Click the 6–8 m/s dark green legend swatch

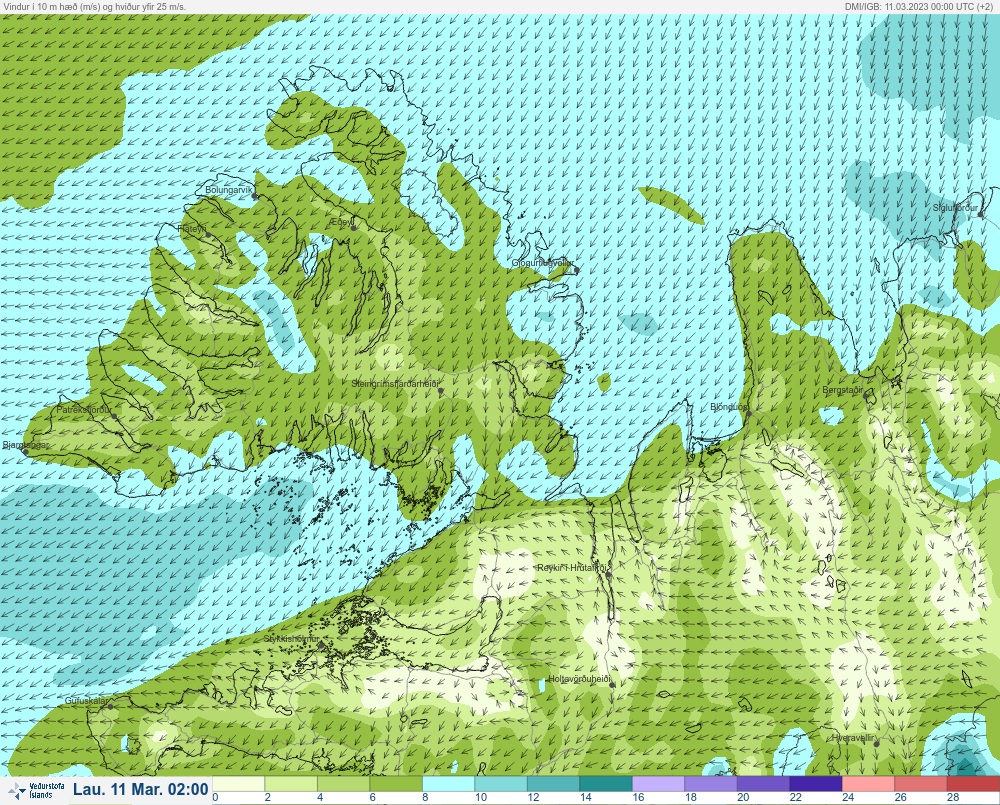(x=396, y=783)
